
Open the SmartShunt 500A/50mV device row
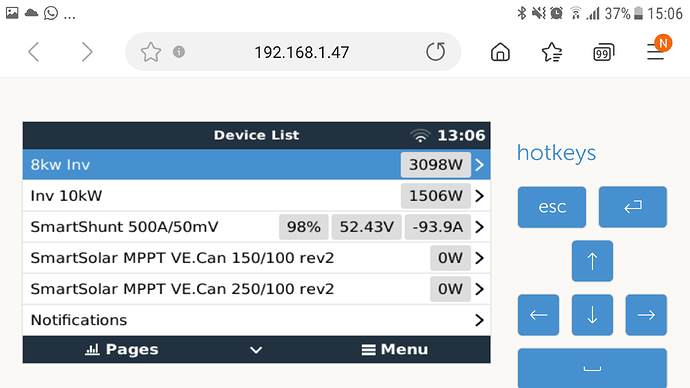tap(257, 227)
